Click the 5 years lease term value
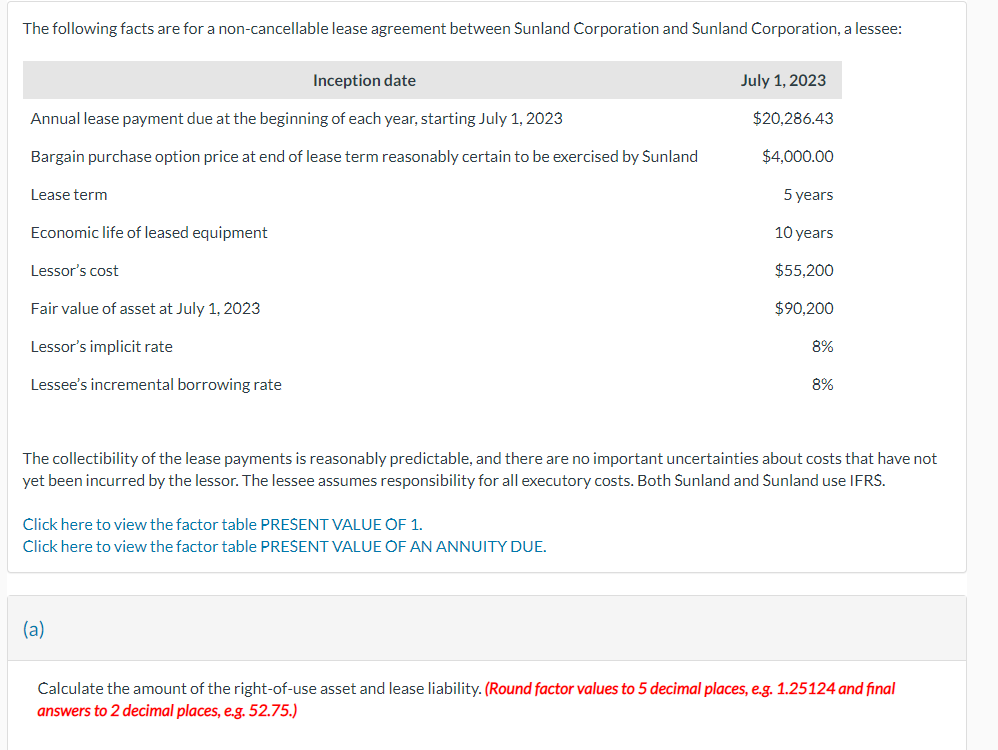 point(808,195)
